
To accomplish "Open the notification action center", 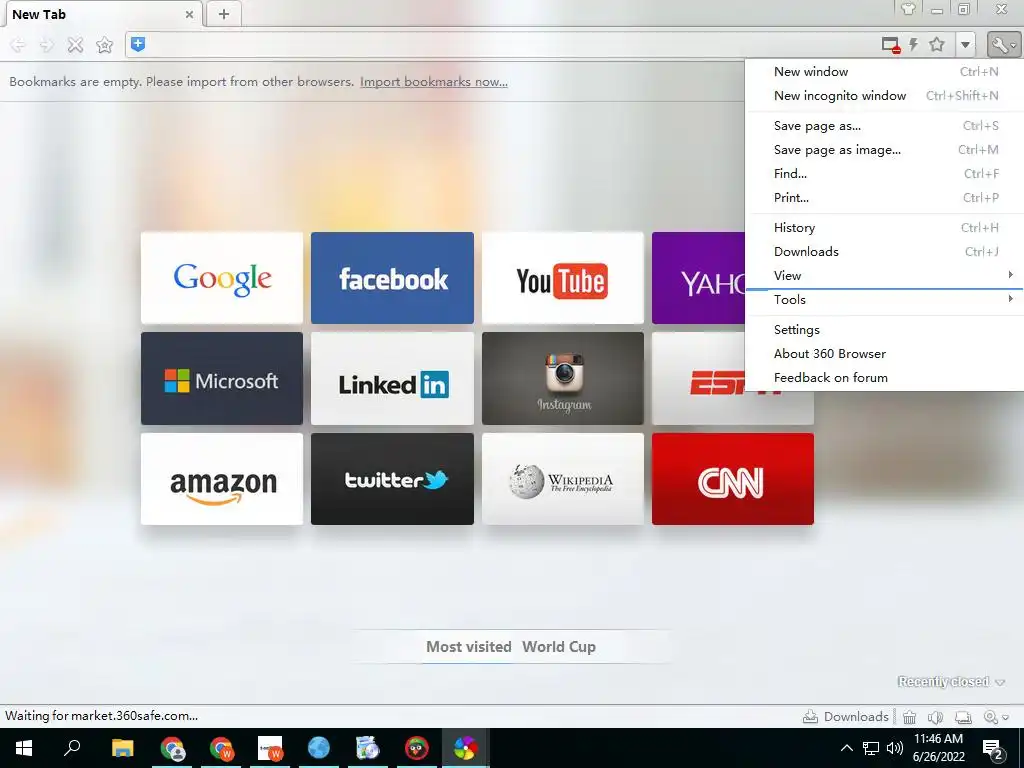I will (994, 749).
